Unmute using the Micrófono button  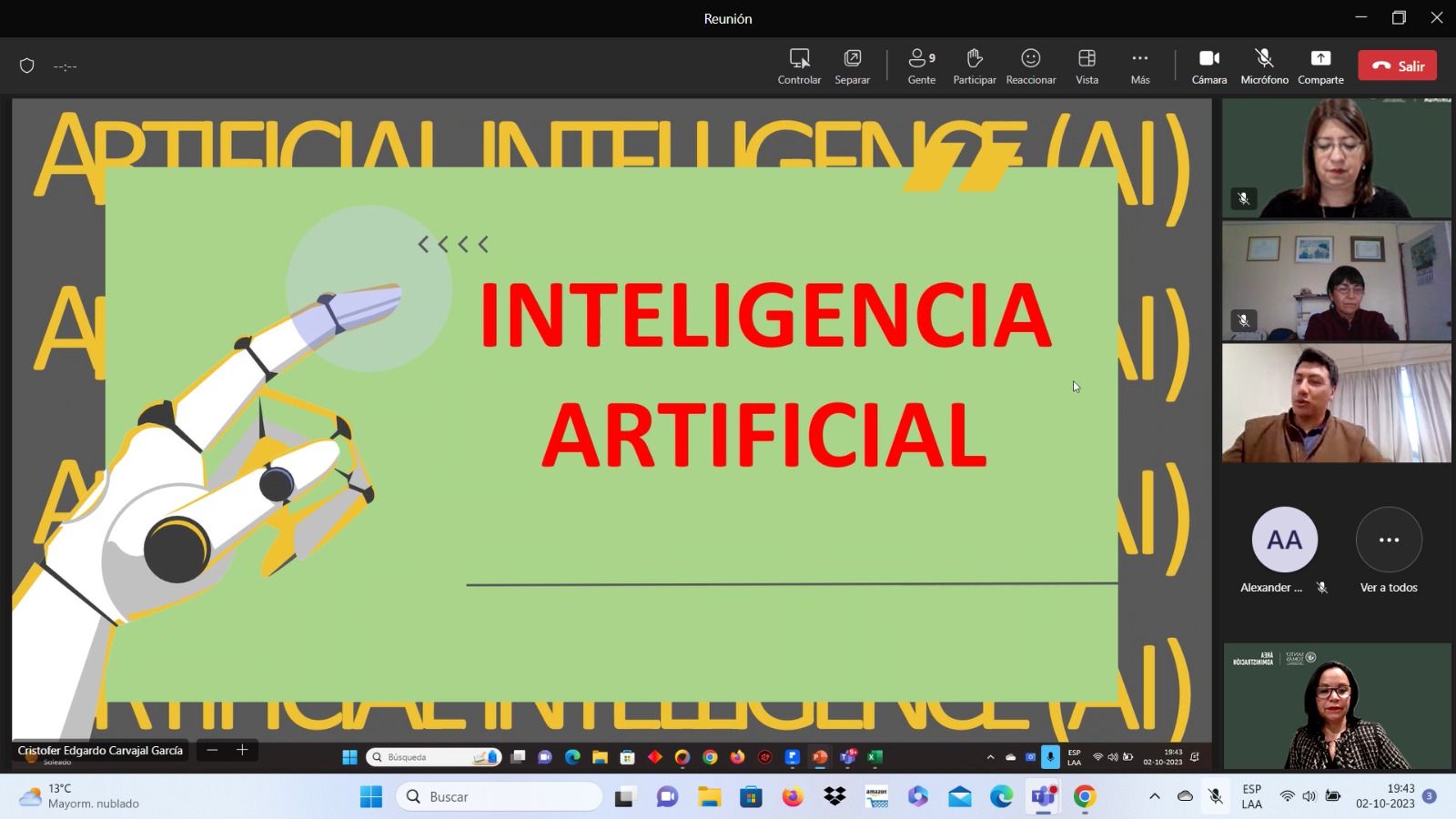1264,66
